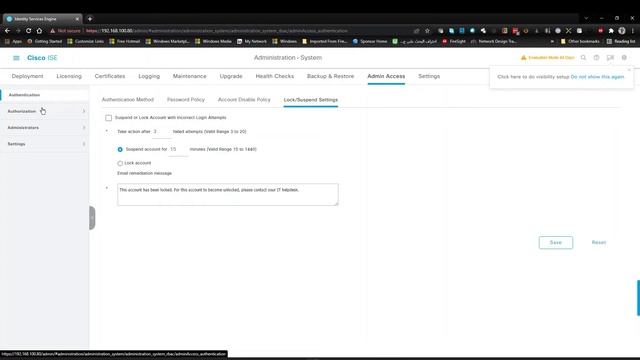
Task: Click the visibility setup link text
Action: click(x=533, y=77)
